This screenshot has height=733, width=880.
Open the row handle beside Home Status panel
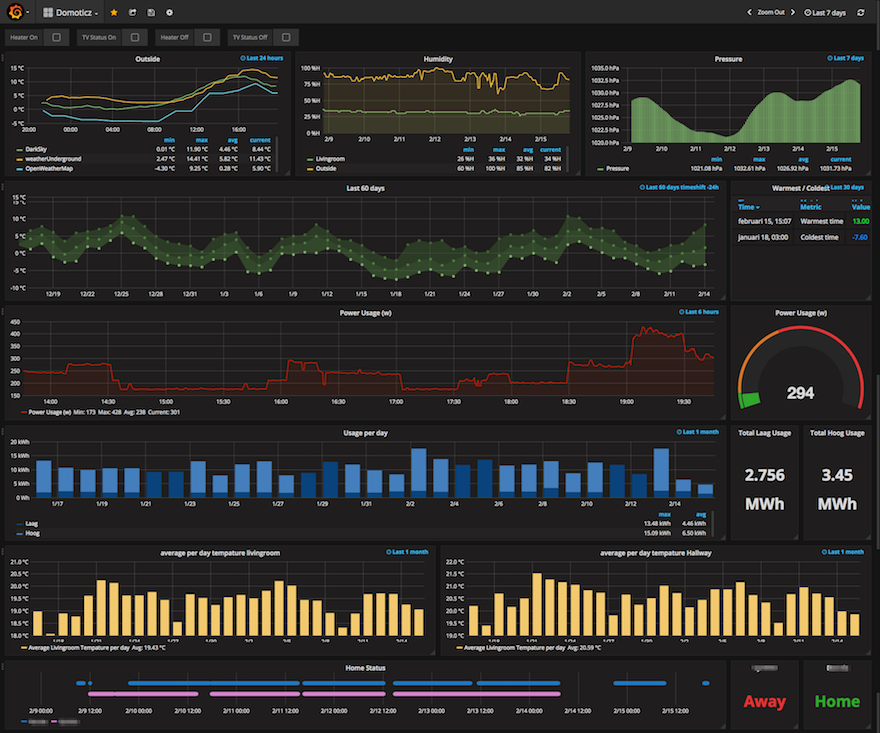[x=2, y=666]
